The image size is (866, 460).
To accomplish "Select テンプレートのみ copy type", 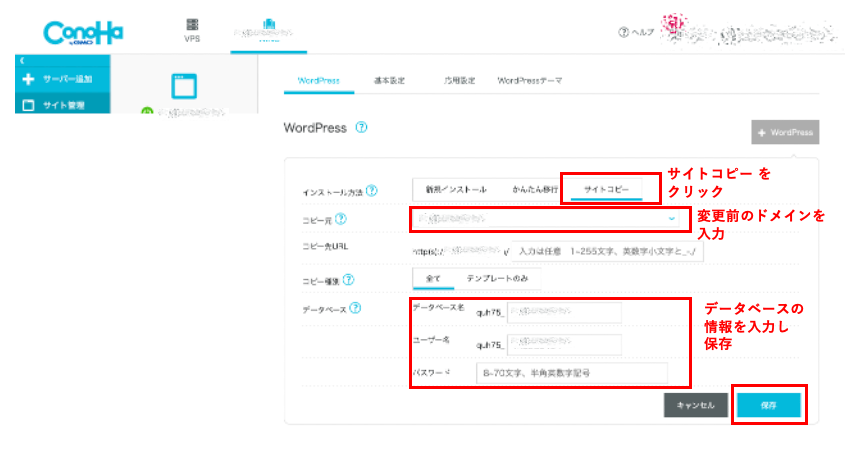I will (497, 278).
